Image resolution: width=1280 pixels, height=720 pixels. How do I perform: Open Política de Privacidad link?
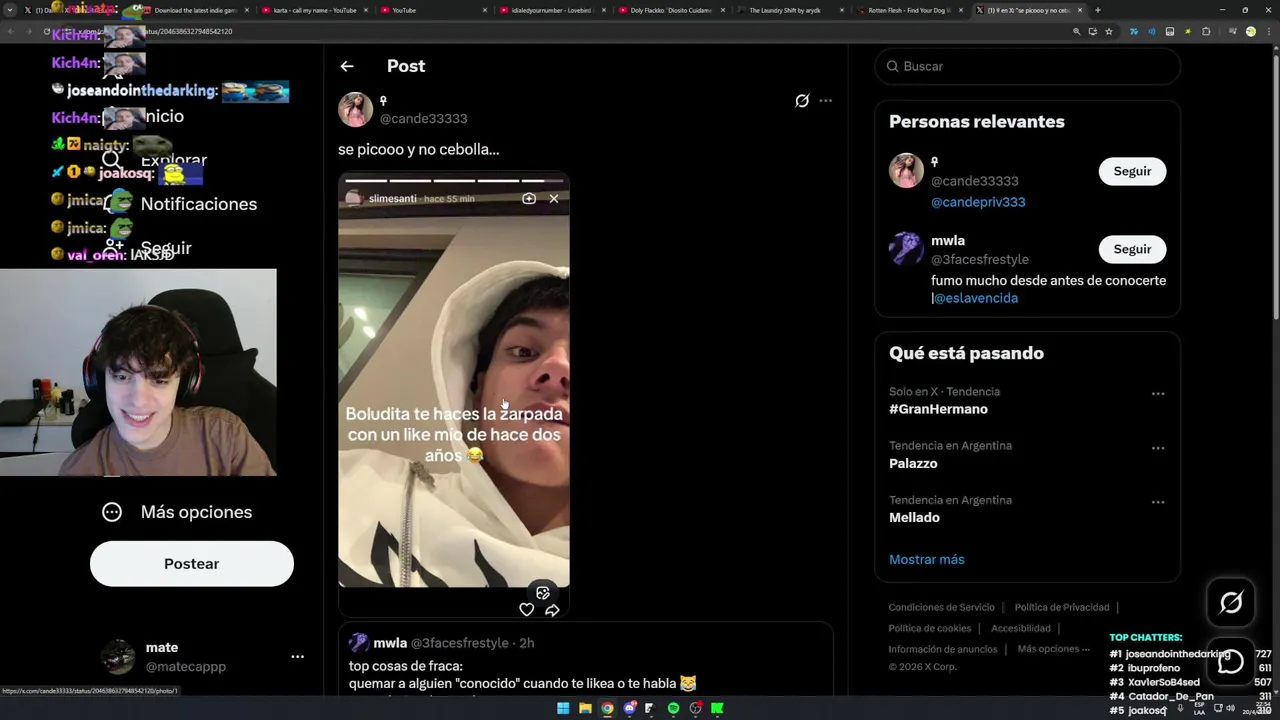click(1062, 607)
